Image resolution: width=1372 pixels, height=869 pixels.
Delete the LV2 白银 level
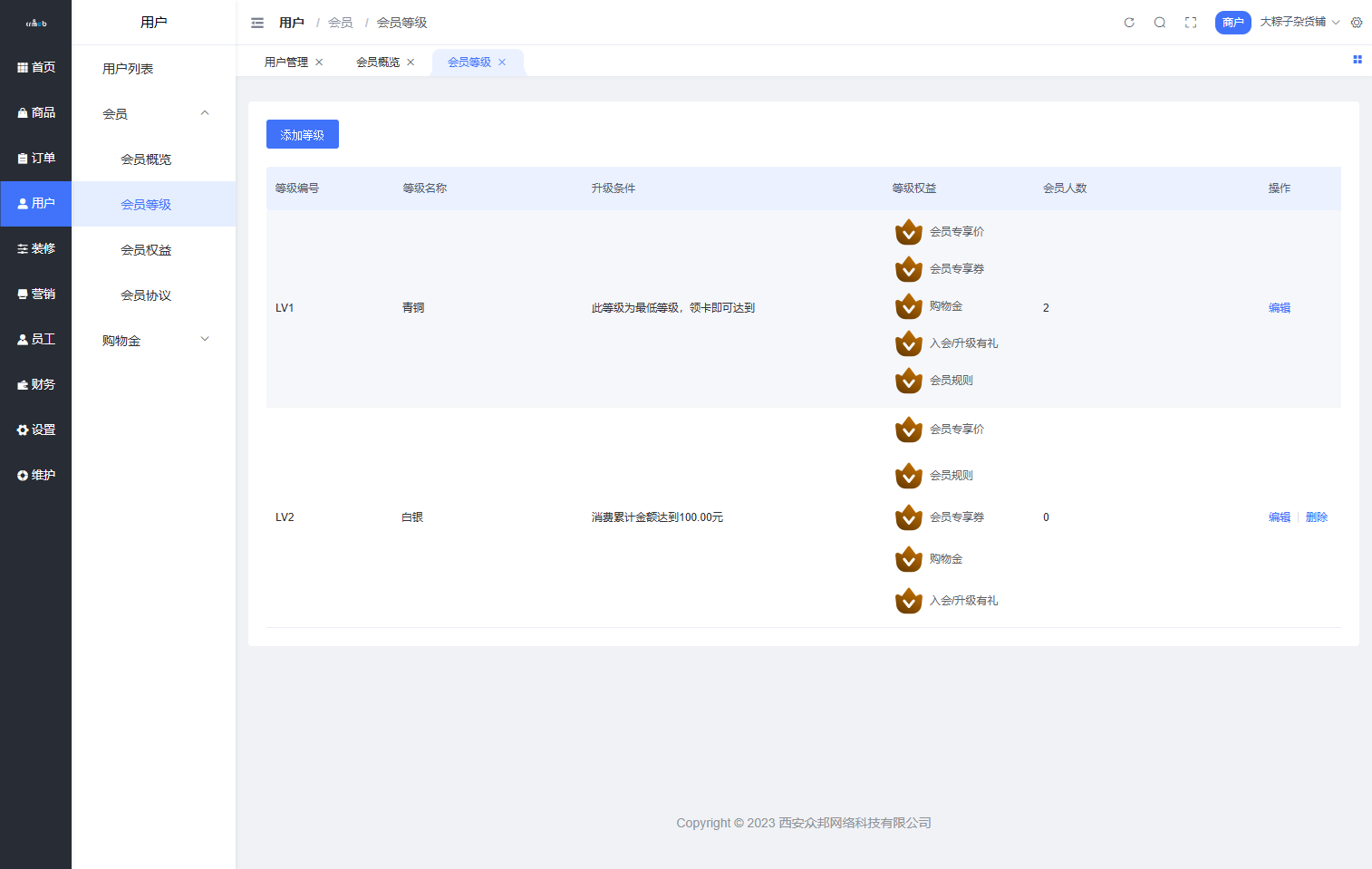coord(1316,517)
